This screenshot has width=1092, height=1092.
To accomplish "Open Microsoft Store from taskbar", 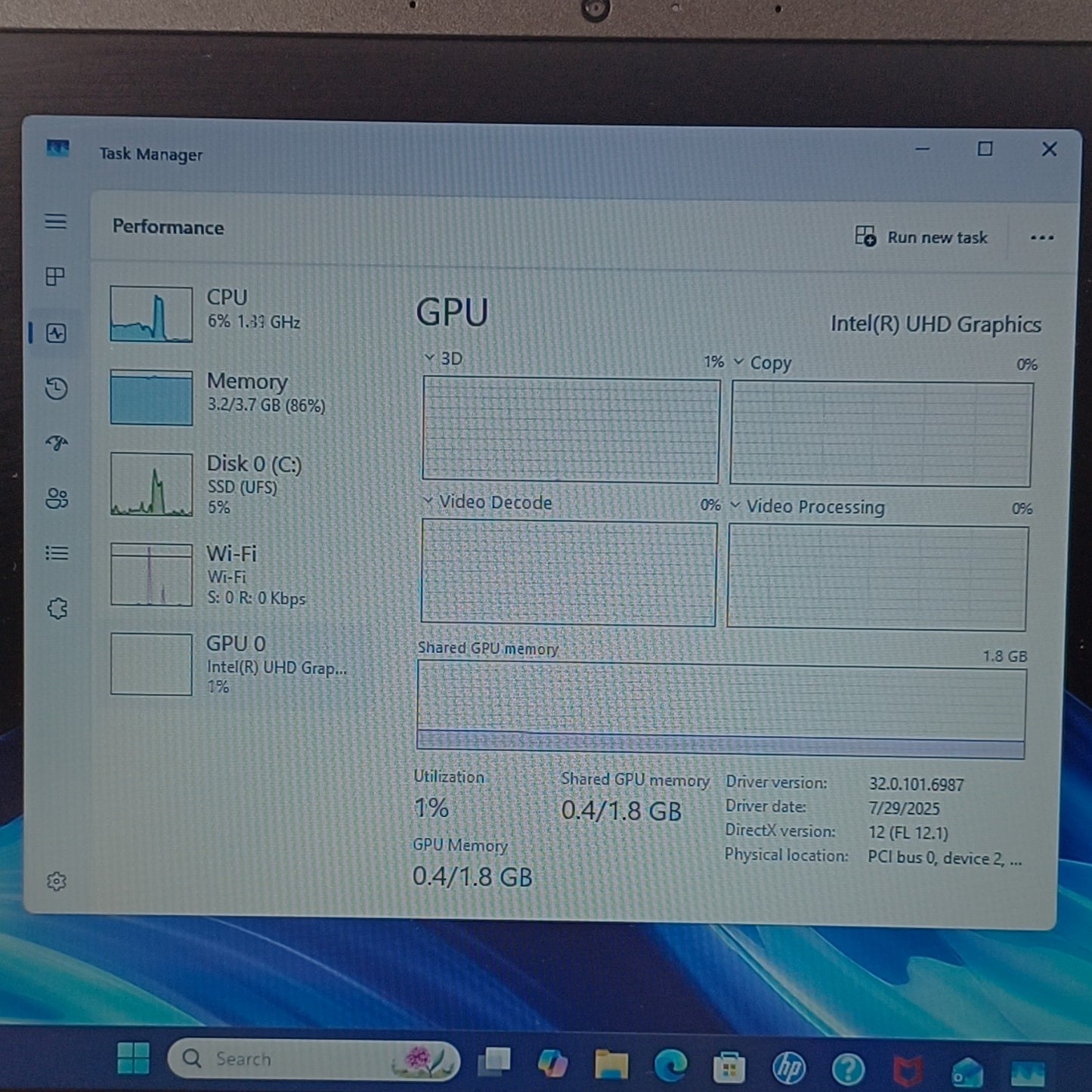I will [729, 1067].
